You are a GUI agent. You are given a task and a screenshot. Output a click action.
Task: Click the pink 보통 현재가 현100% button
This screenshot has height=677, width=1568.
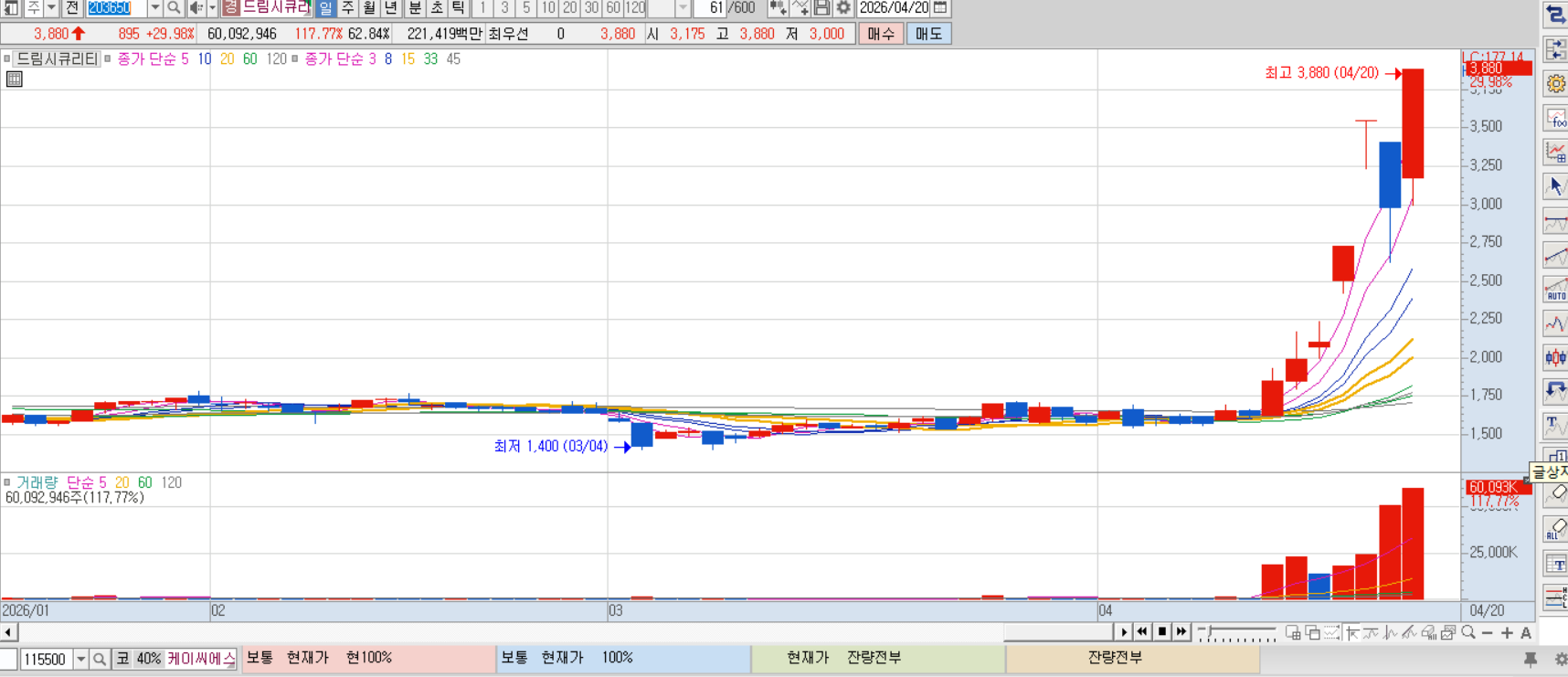coord(368,658)
